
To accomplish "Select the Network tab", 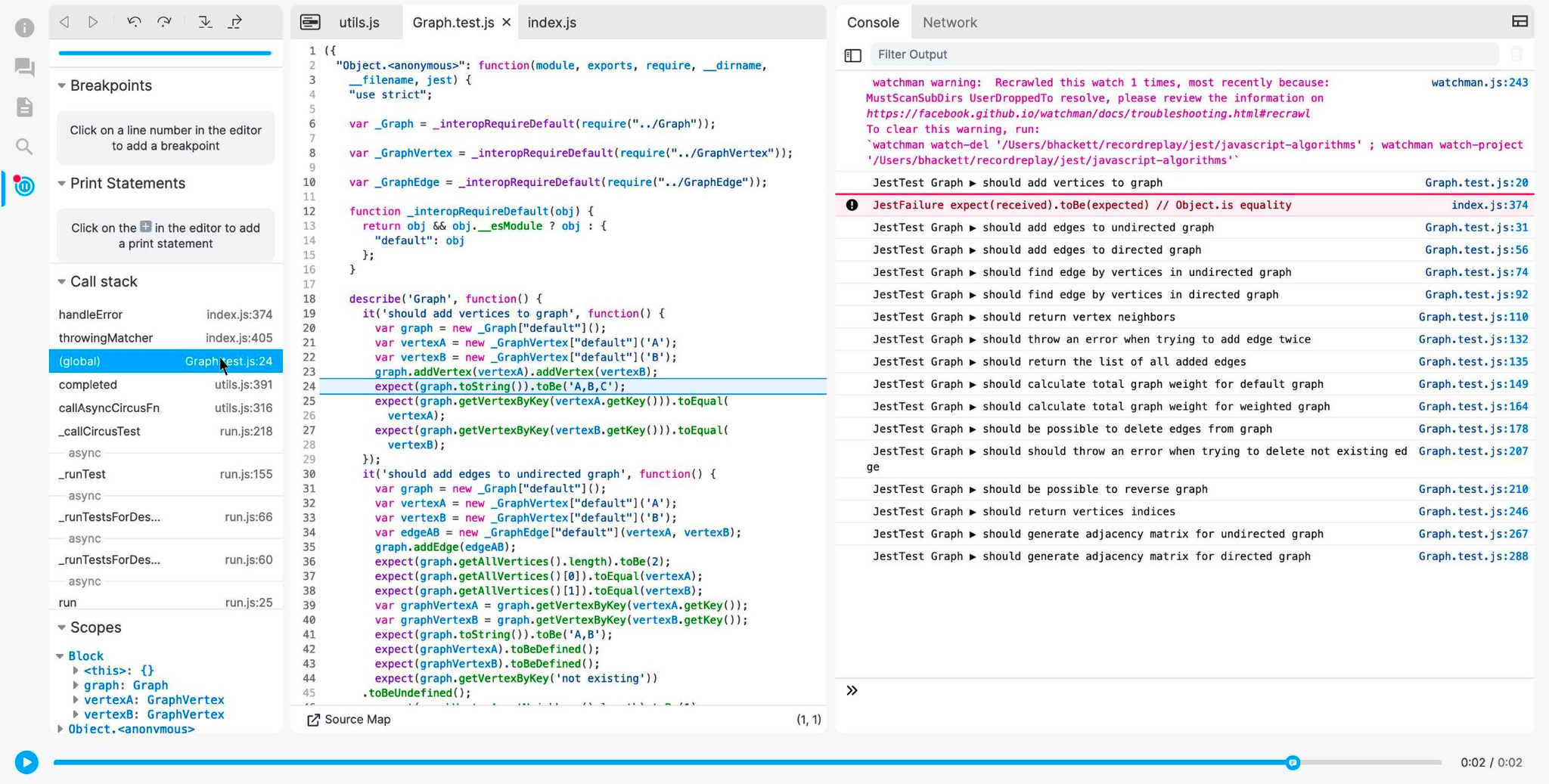I will [x=950, y=23].
